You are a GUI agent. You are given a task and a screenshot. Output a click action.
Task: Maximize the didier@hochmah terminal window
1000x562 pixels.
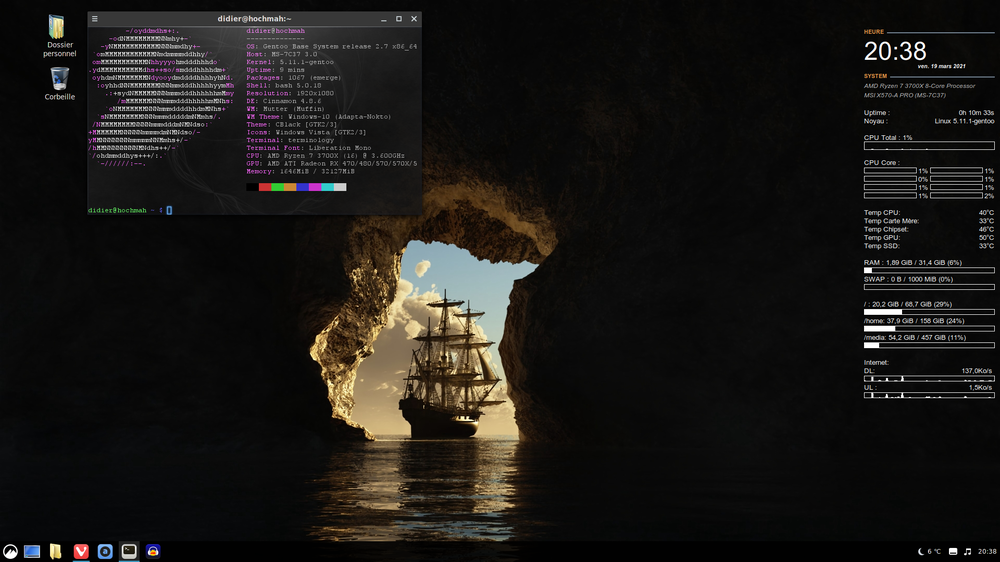[x=399, y=19]
